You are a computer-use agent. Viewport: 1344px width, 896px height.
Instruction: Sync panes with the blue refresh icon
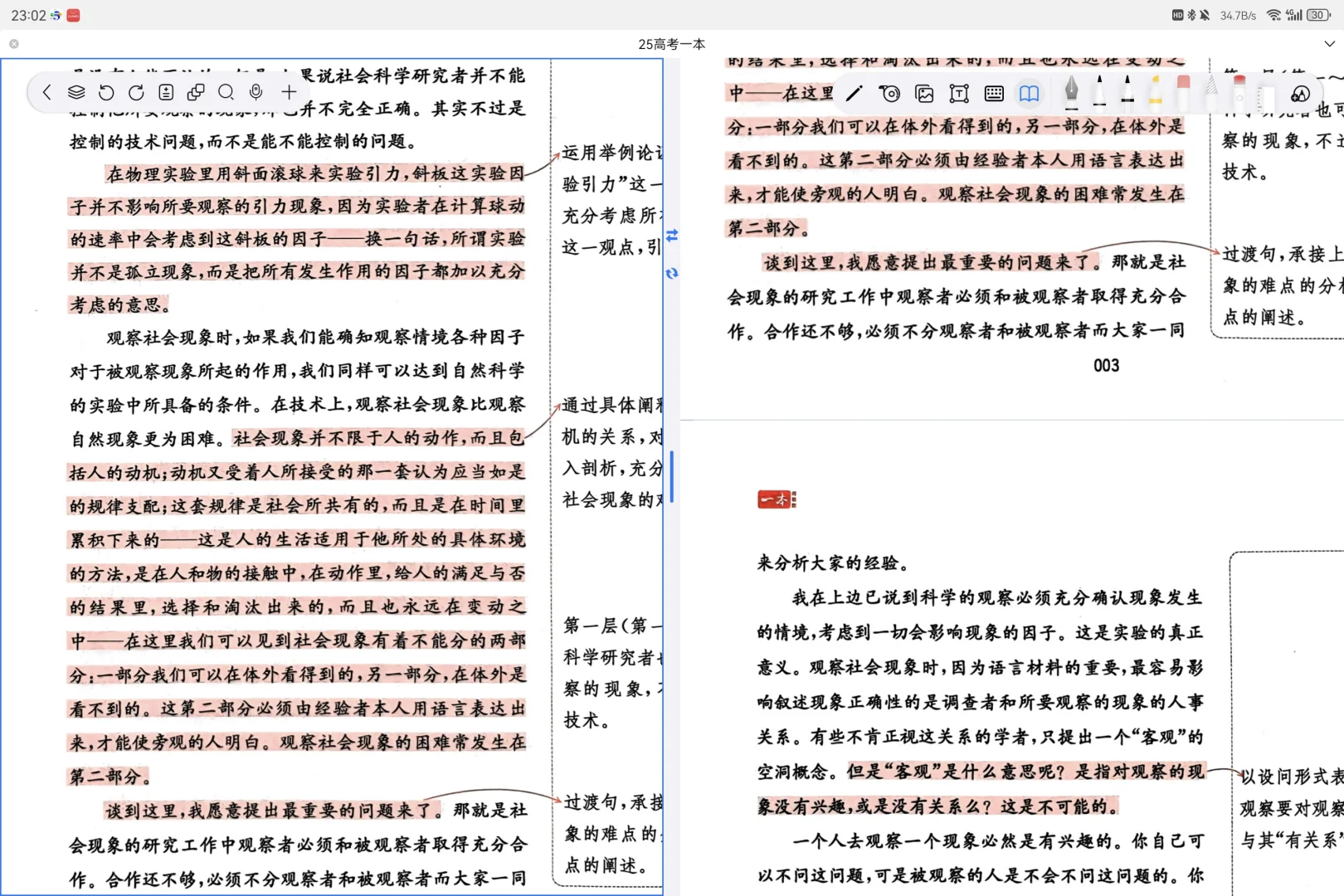[672, 273]
